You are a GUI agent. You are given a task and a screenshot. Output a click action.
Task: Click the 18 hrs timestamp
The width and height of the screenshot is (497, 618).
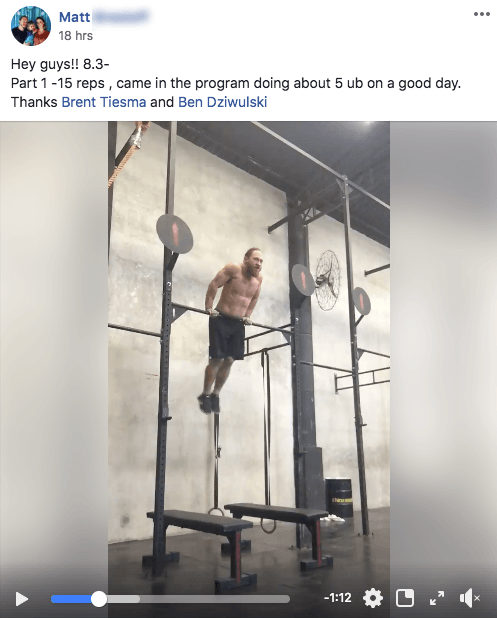tap(76, 36)
